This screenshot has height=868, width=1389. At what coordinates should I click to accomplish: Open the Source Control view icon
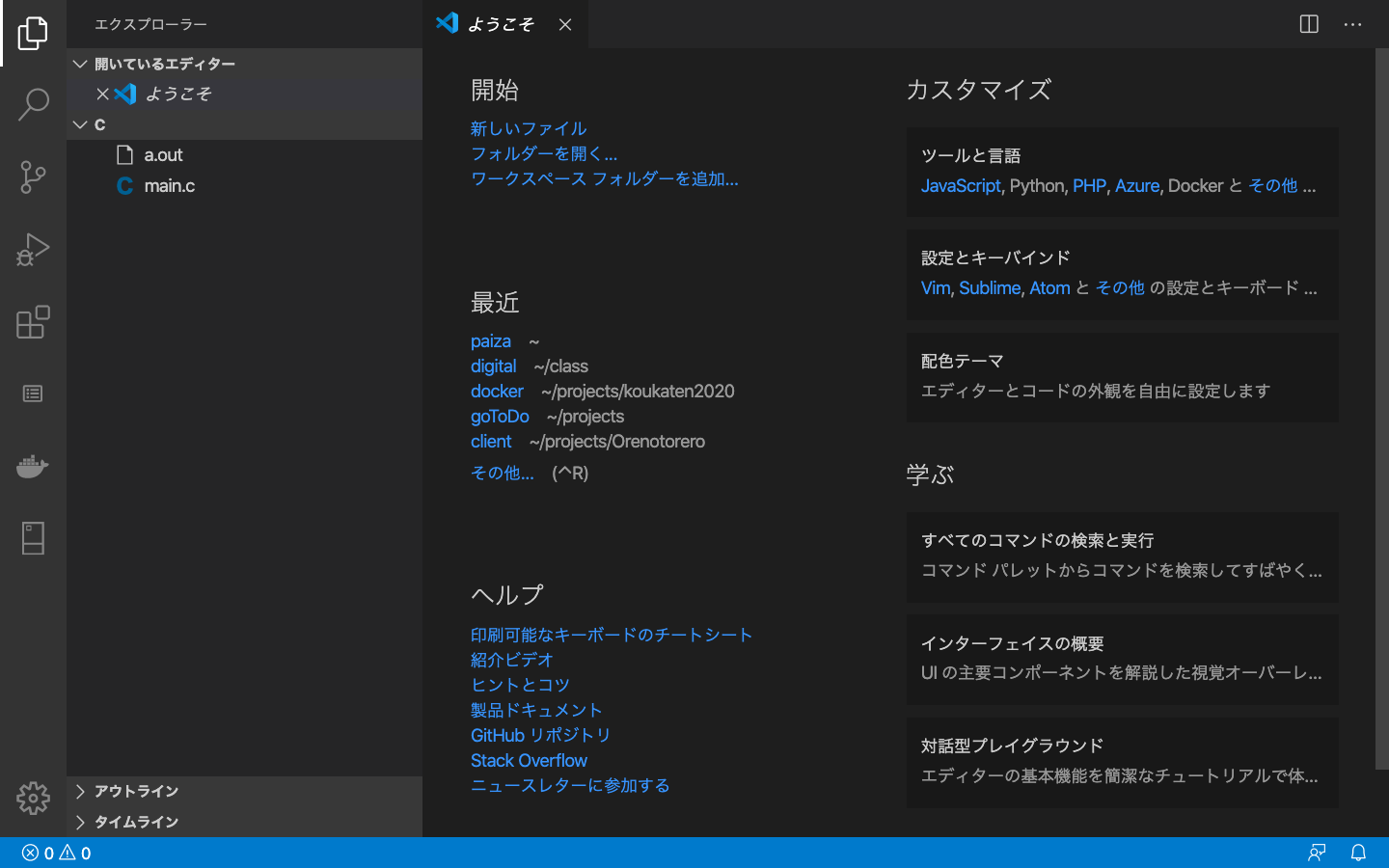pos(33,176)
